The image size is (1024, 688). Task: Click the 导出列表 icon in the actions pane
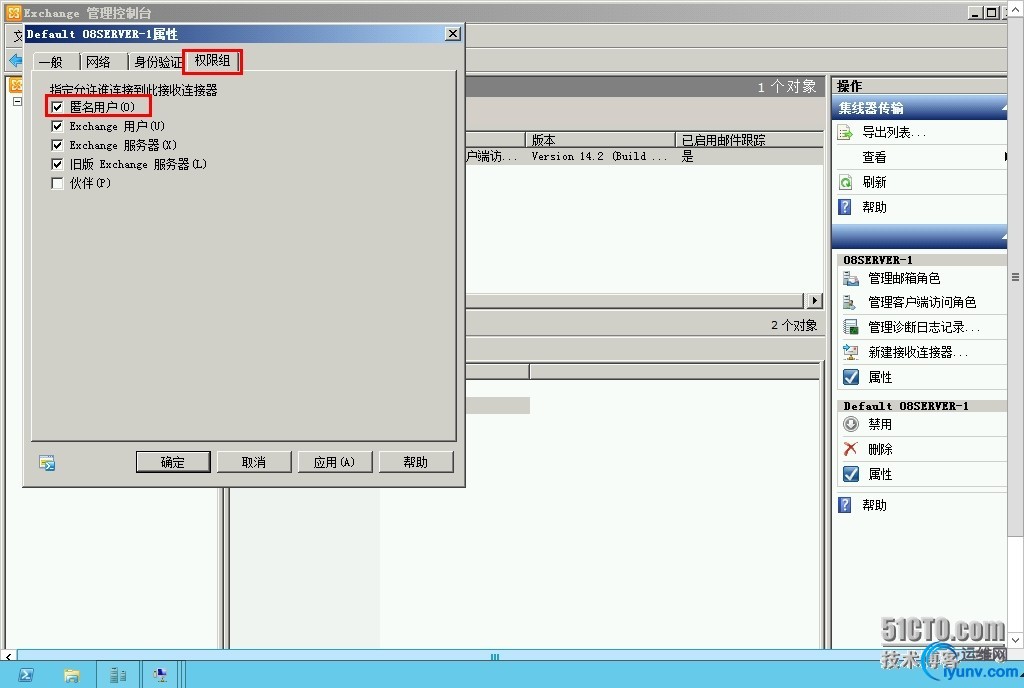pyautogui.click(x=845, y=133)
